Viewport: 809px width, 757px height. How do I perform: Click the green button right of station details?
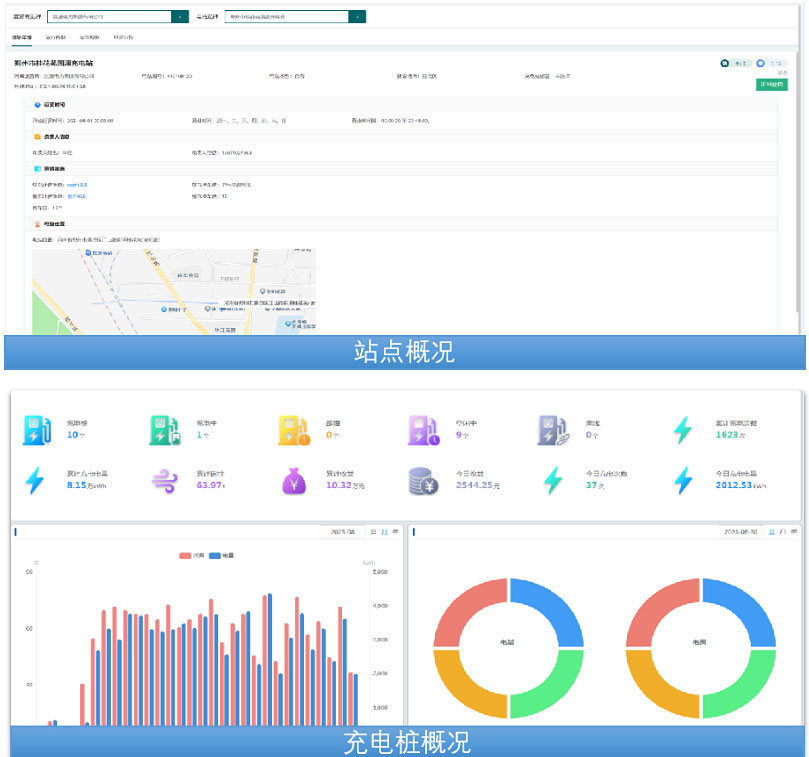coord(771,85)
